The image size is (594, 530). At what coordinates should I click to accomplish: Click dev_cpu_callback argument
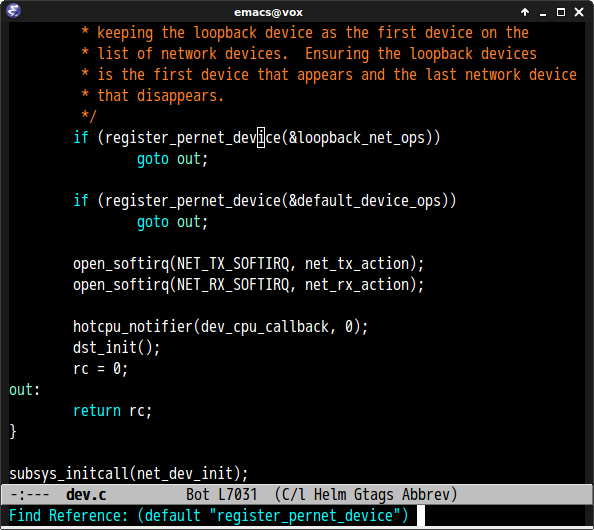(265, 327)
